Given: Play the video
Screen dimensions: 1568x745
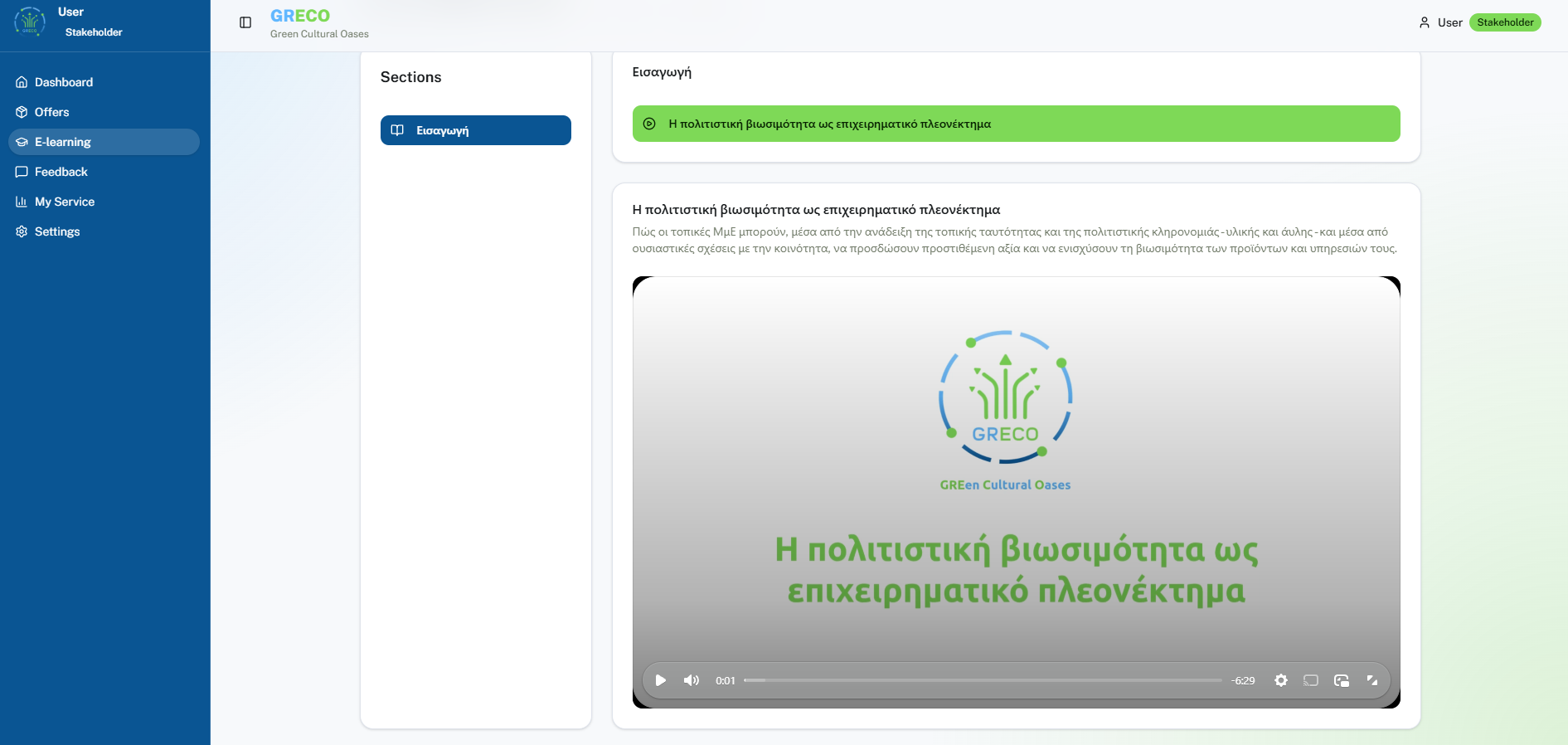Looking at the screenshot, I should click(x=661, y=680).
